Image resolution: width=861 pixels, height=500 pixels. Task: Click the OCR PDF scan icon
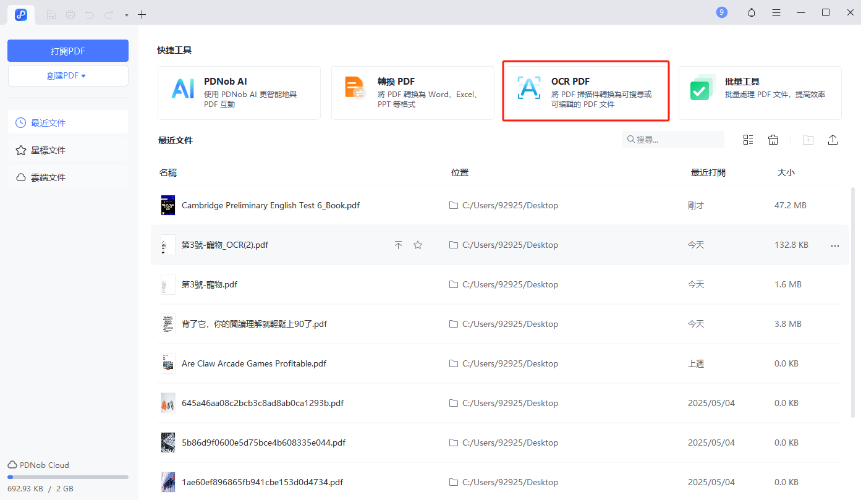click(x=529, y=88)
